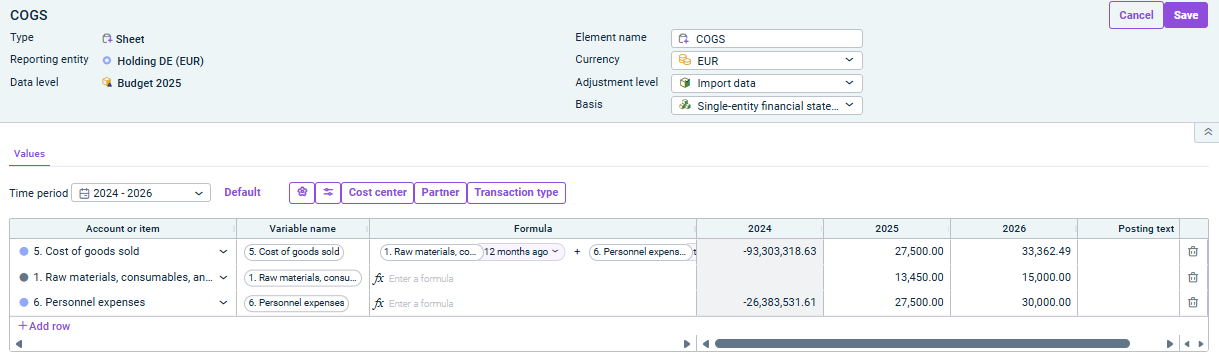Click the fx icon in Personnel expenses row
This screenshot has height=361, width=1219.
pos(379,303)
